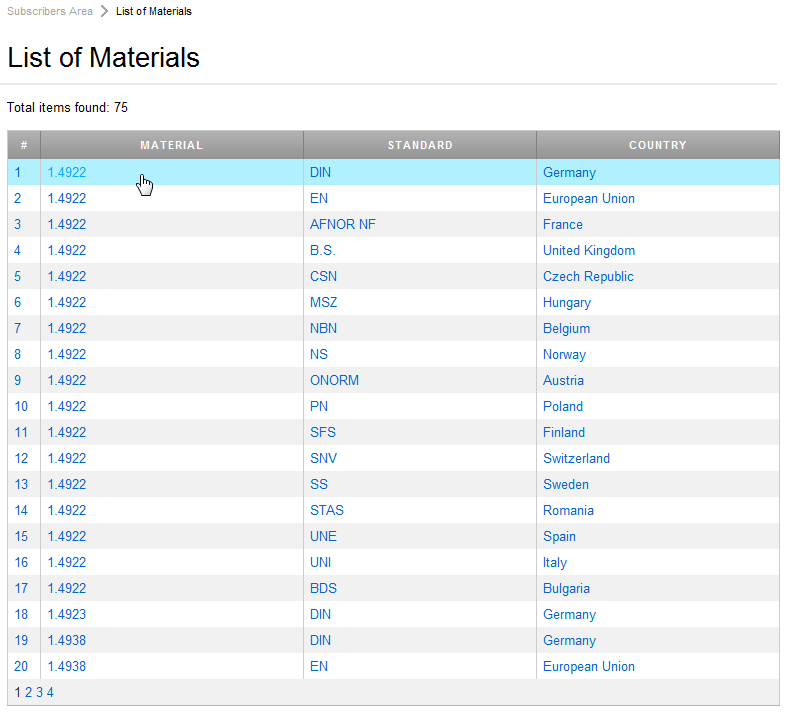787x714 pixels.
Task: Open the ONORM standard link
Action: [334, 380]
